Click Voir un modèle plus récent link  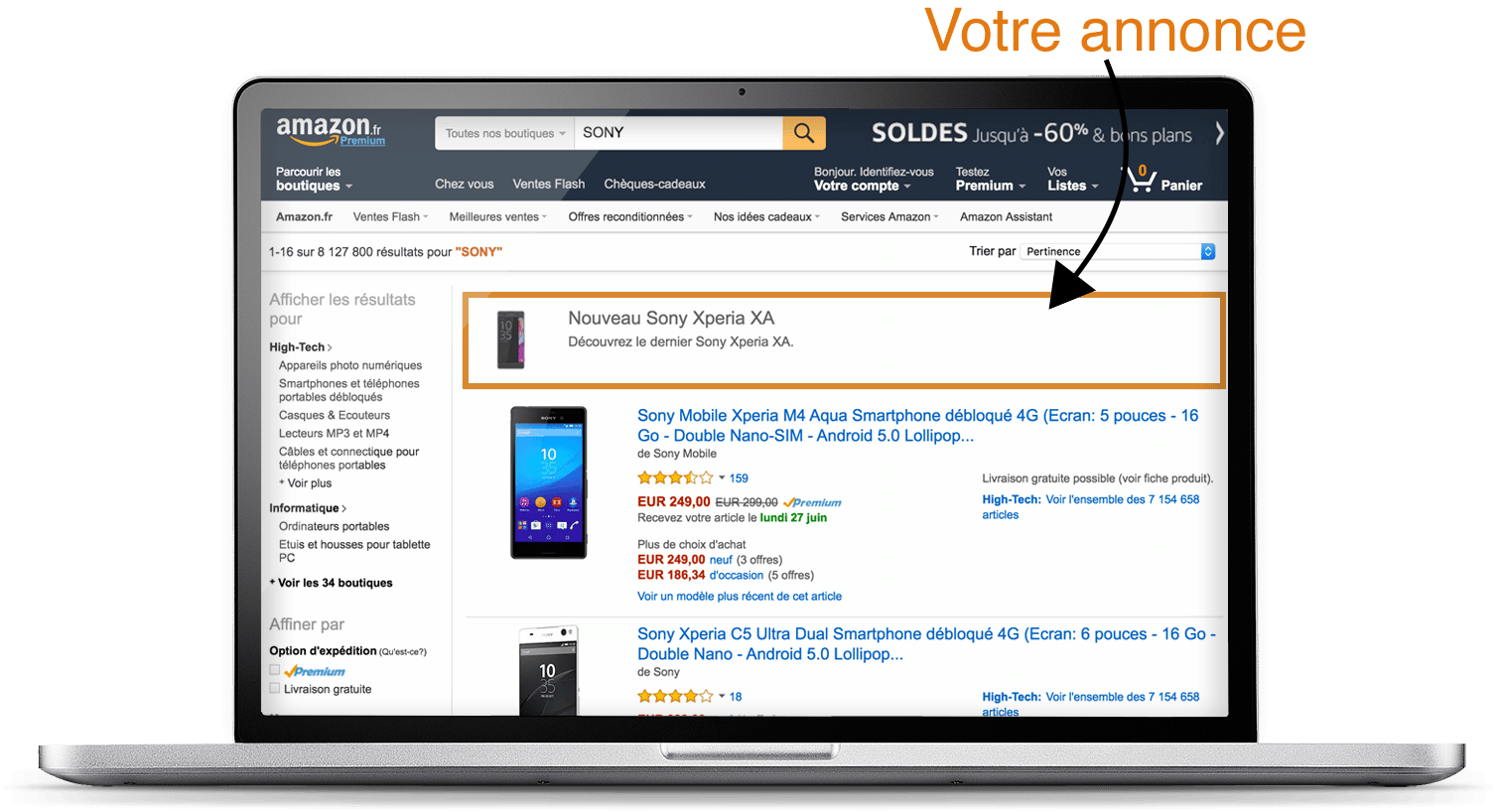tap(740, 597)
